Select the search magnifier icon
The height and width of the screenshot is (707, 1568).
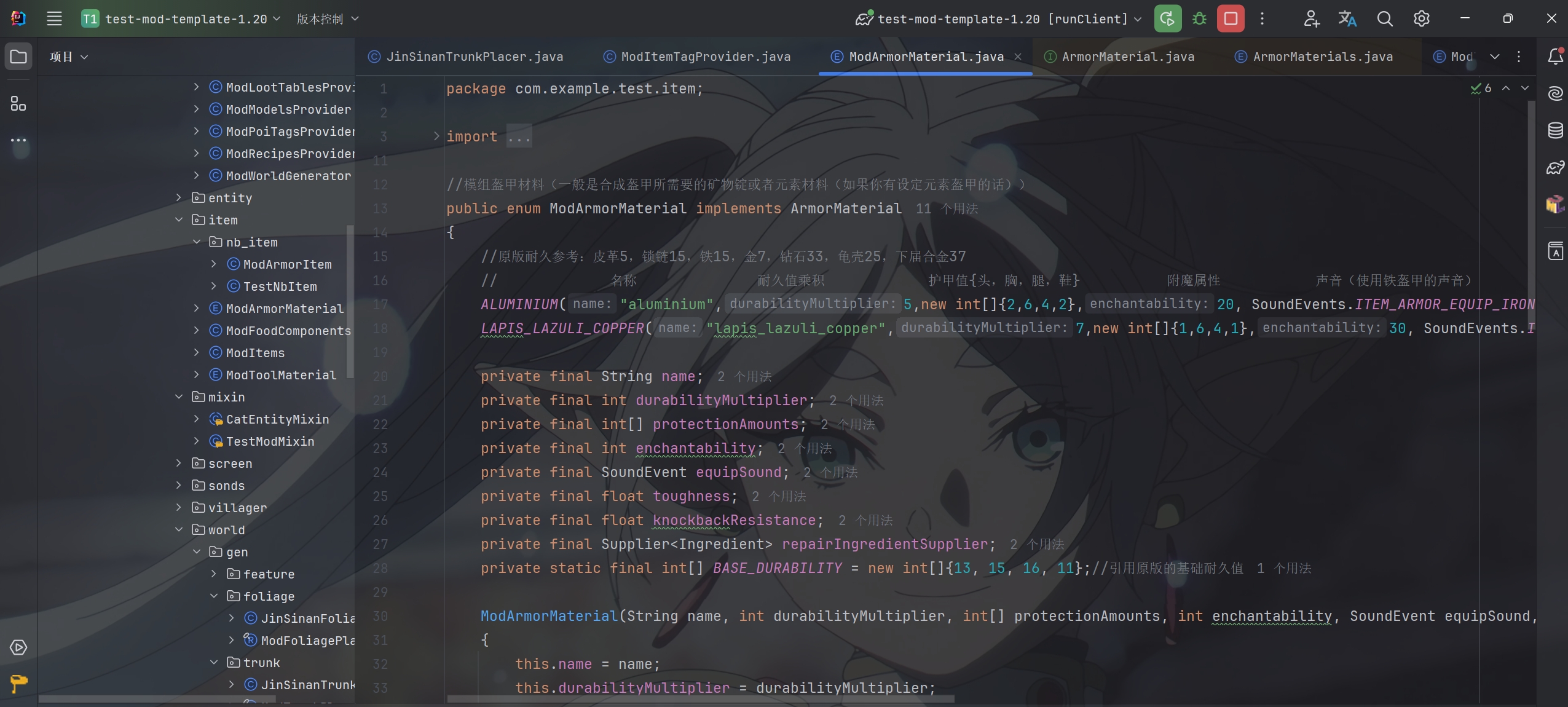1384,18
